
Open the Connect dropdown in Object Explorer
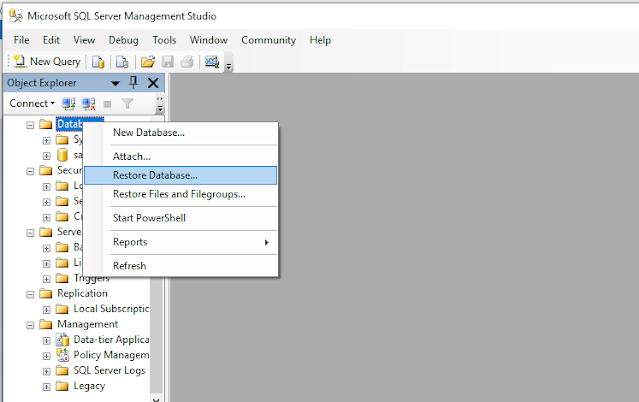tap(32, 104)
